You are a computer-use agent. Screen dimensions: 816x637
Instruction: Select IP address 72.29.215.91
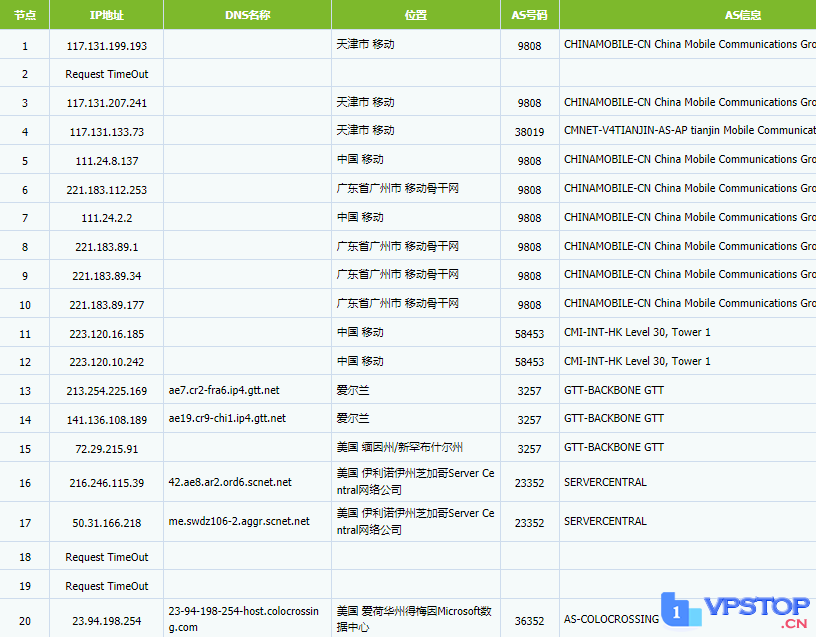coord(107,449)
